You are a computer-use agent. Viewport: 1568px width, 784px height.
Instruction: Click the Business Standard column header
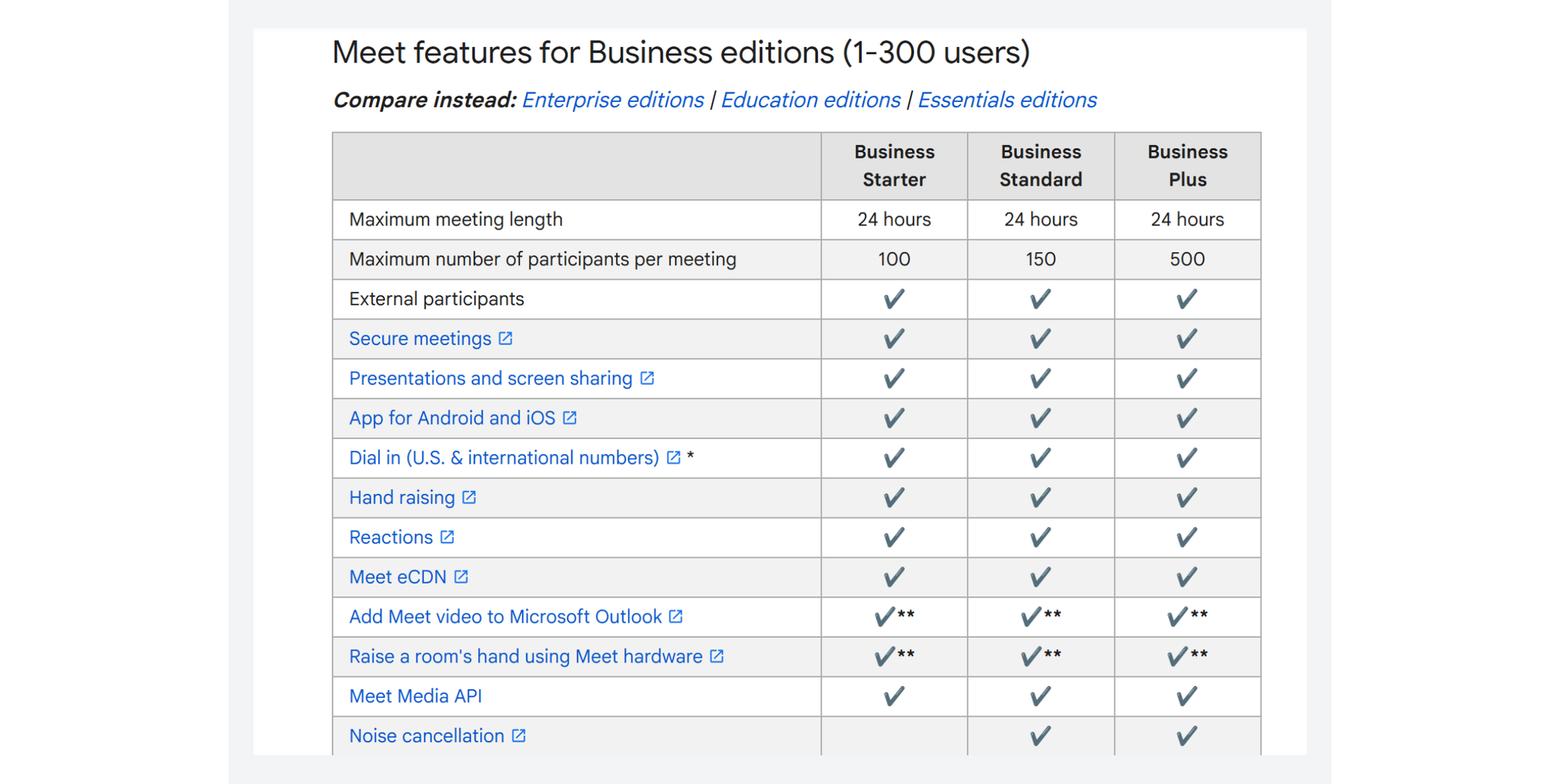(x=1040, y=166)
